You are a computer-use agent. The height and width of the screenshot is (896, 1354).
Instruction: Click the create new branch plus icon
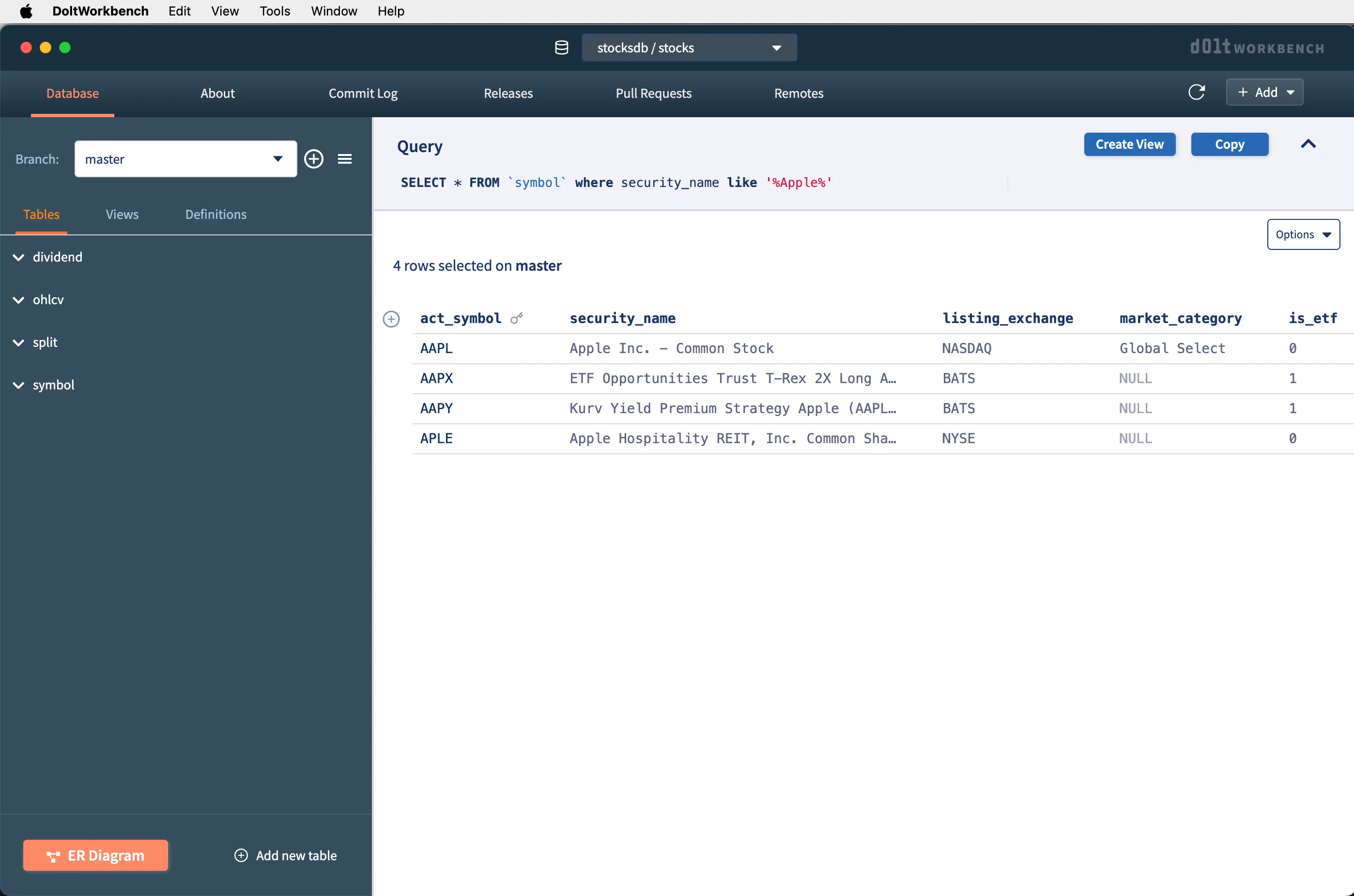pyautogui.click(x=314, y=159)
